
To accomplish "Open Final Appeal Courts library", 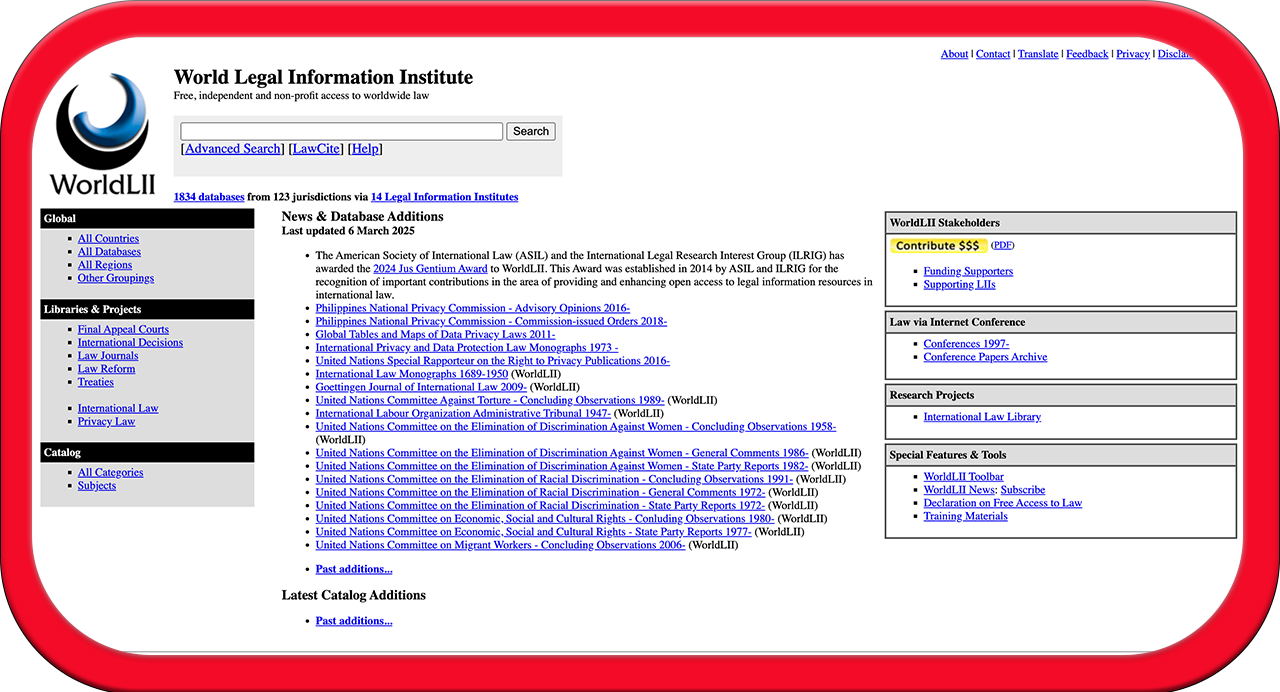I will (123, 330).
